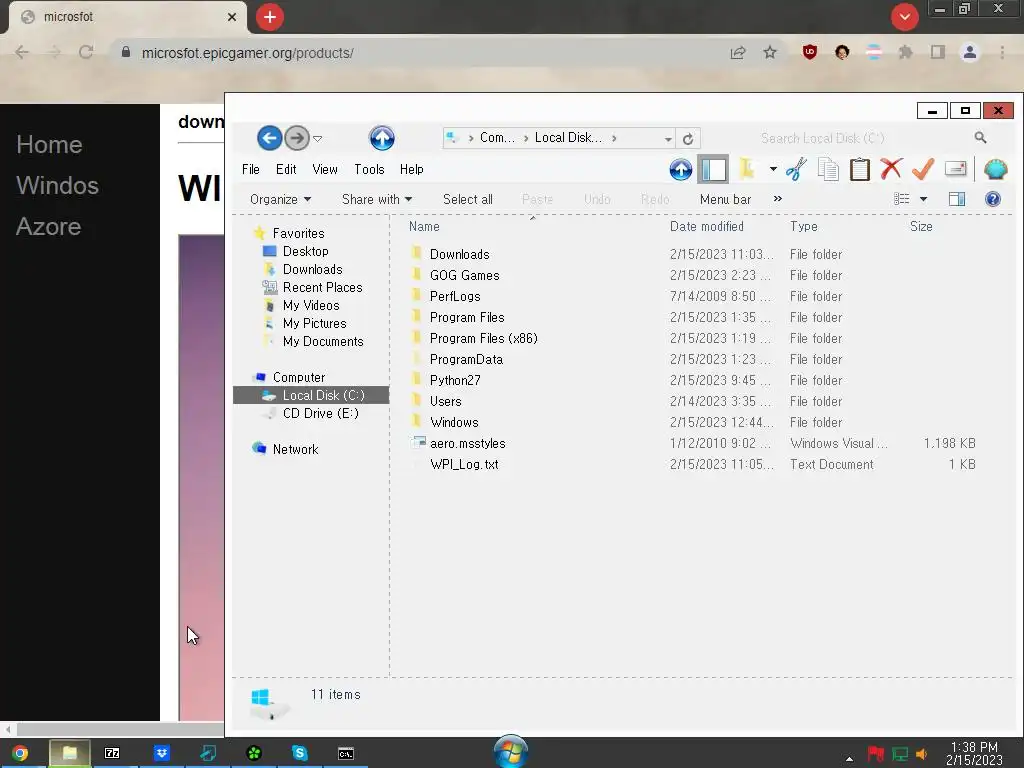
Task: Open the Help menu
Action: coord(411,169)
